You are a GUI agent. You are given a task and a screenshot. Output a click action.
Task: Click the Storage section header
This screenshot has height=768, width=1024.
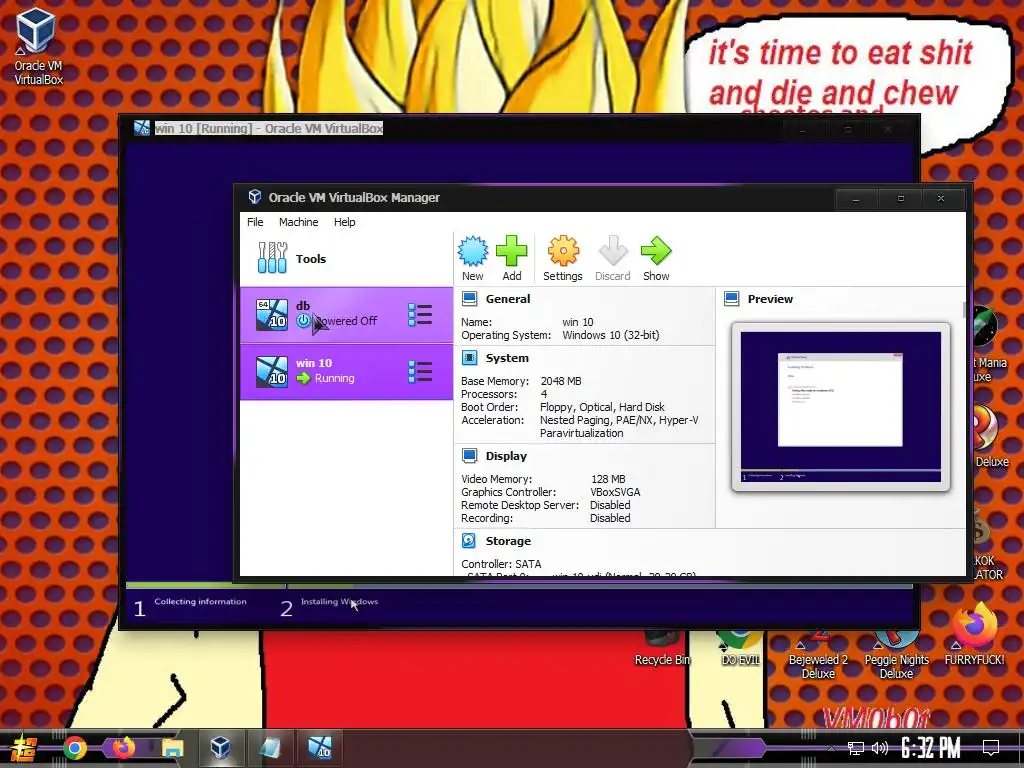pyautogui.click(x=508, y=541)
